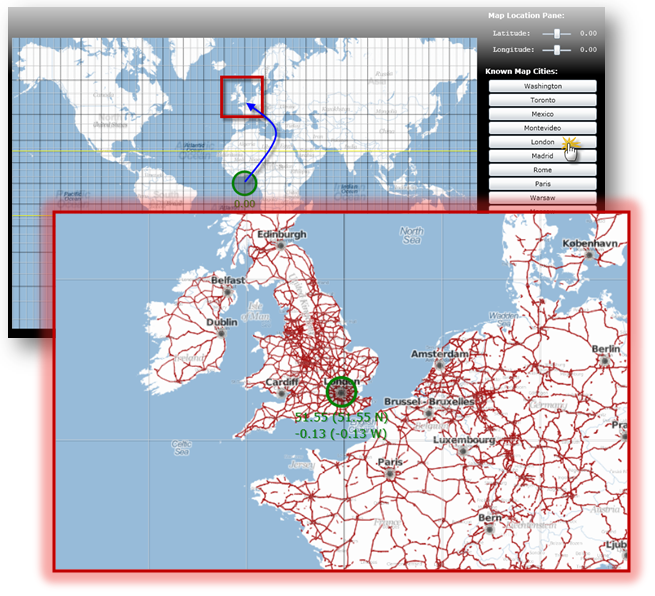Click the Isle of Man label

255,311
